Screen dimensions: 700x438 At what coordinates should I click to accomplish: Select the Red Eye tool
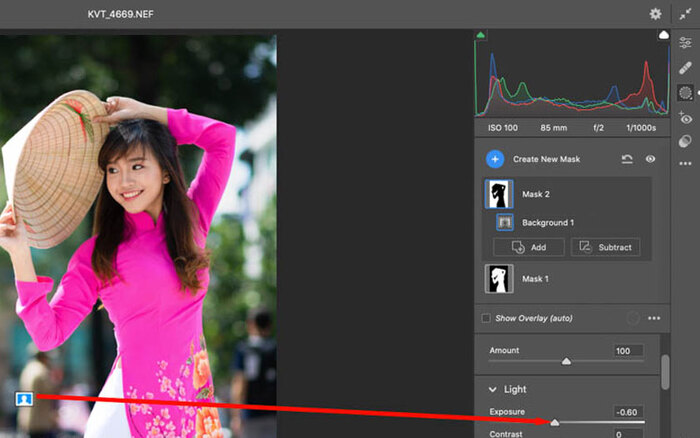pos(685,118)
